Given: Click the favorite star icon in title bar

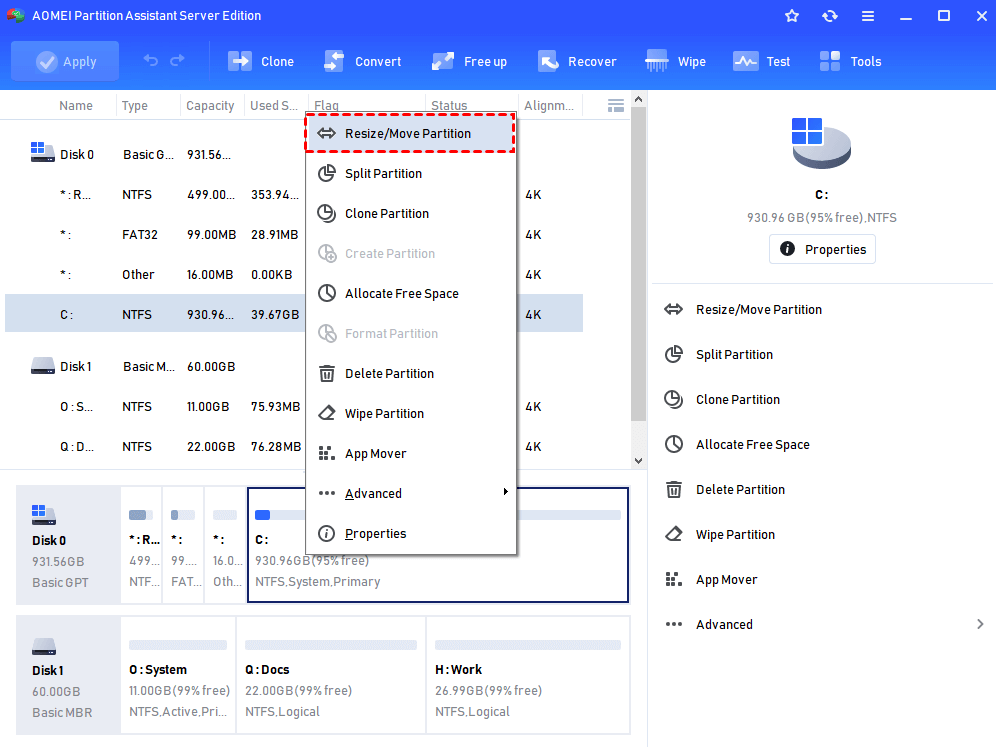Looking at the screenshot, I should 792,16.
